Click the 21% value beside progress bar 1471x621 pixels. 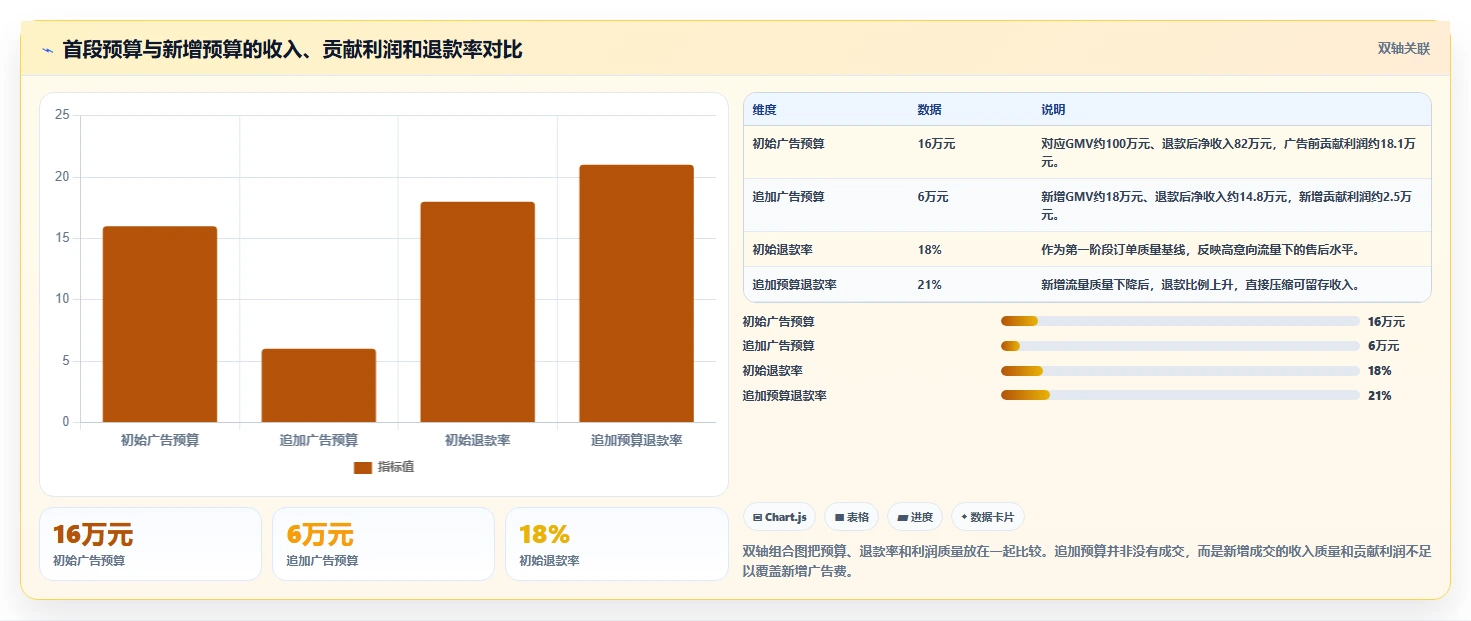[1380, 396]
